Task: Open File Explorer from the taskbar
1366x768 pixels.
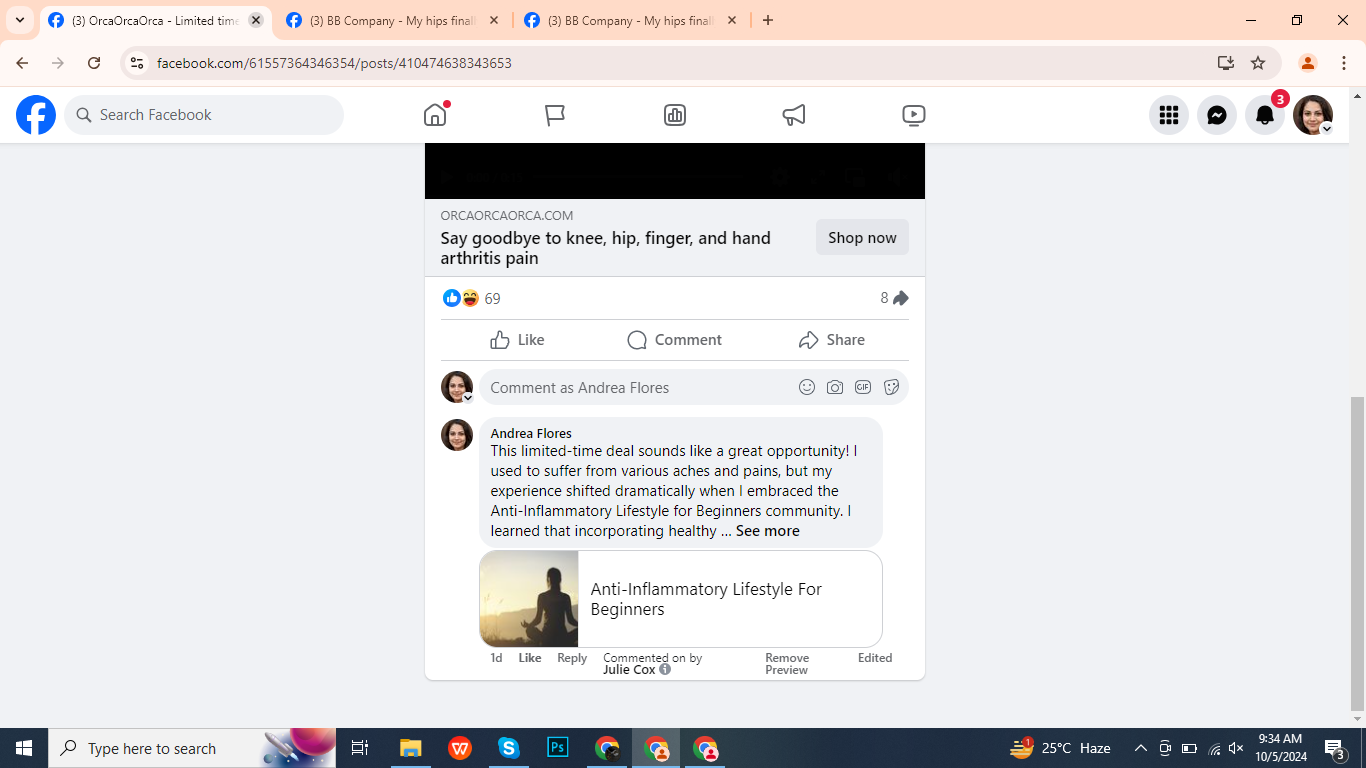Action: coord(410,748)
